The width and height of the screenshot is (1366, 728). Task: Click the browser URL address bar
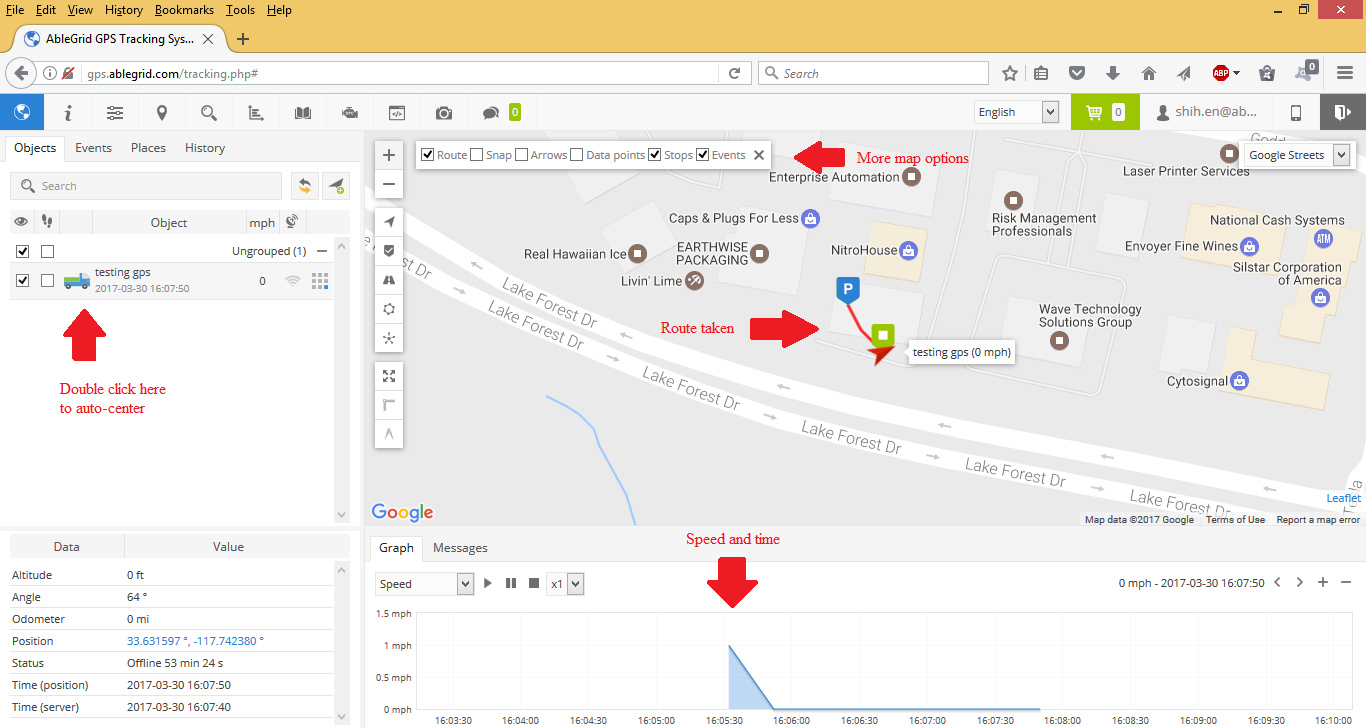(400, 73)
